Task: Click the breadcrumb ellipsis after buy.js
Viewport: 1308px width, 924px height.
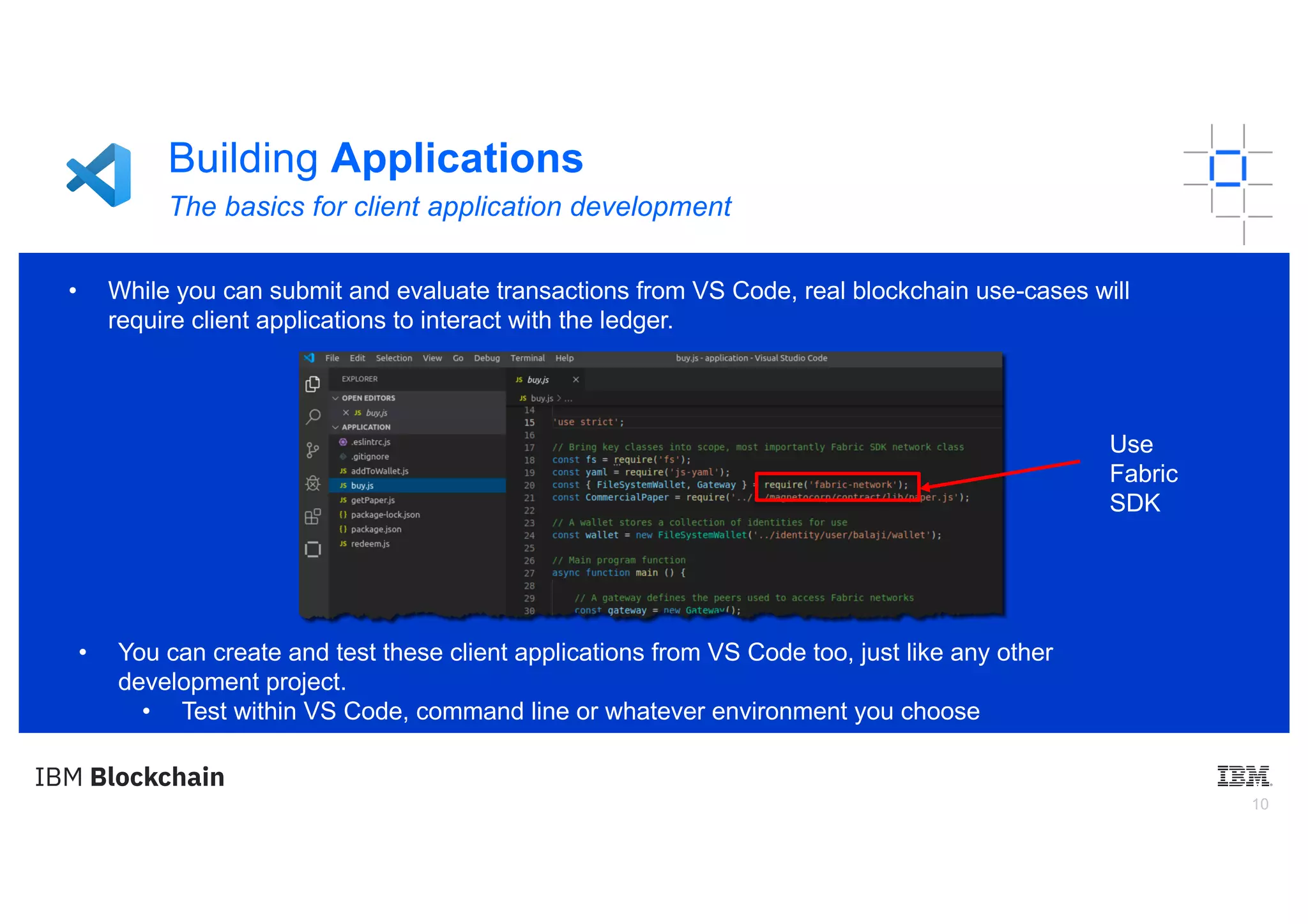Action: (568, 398)
